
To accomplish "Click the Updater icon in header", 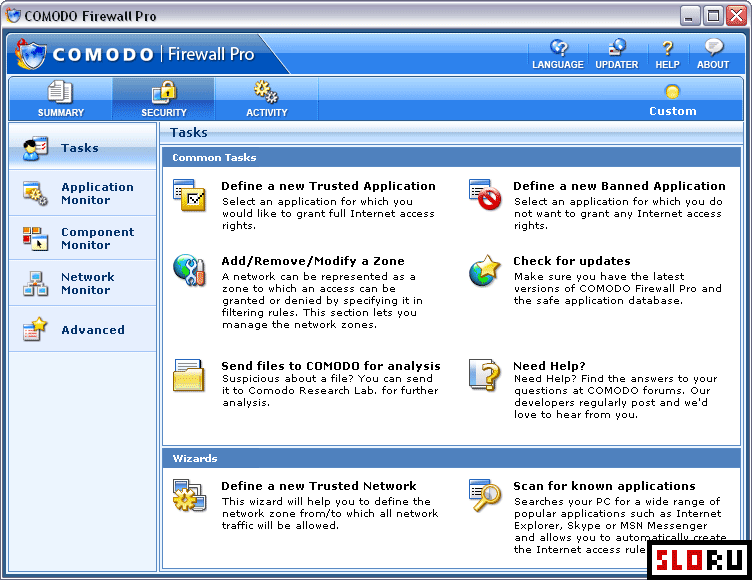I will (x=617, y=47).
